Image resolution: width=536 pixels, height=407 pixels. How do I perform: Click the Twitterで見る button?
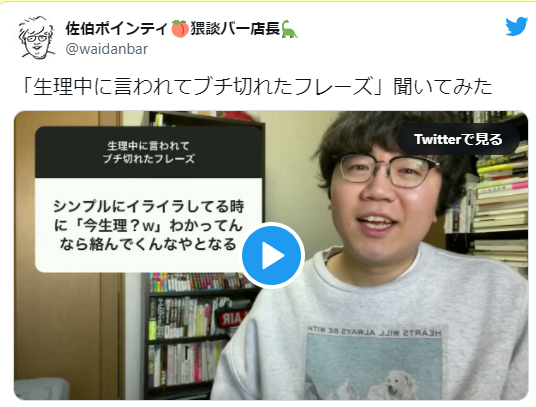point(458,139)
